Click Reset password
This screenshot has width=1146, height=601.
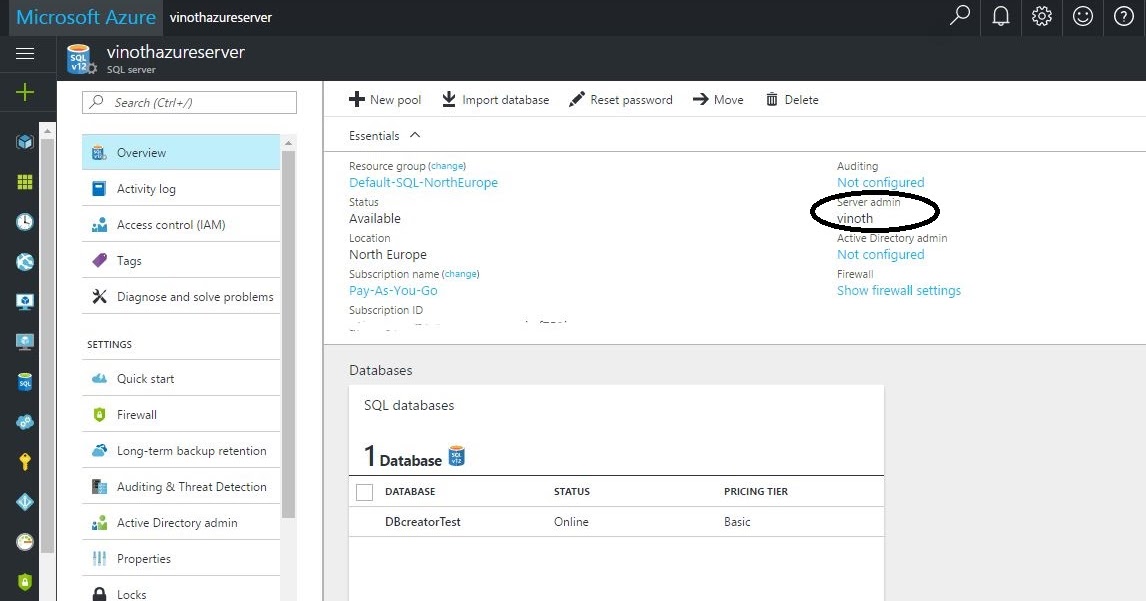tap(621, 99)
